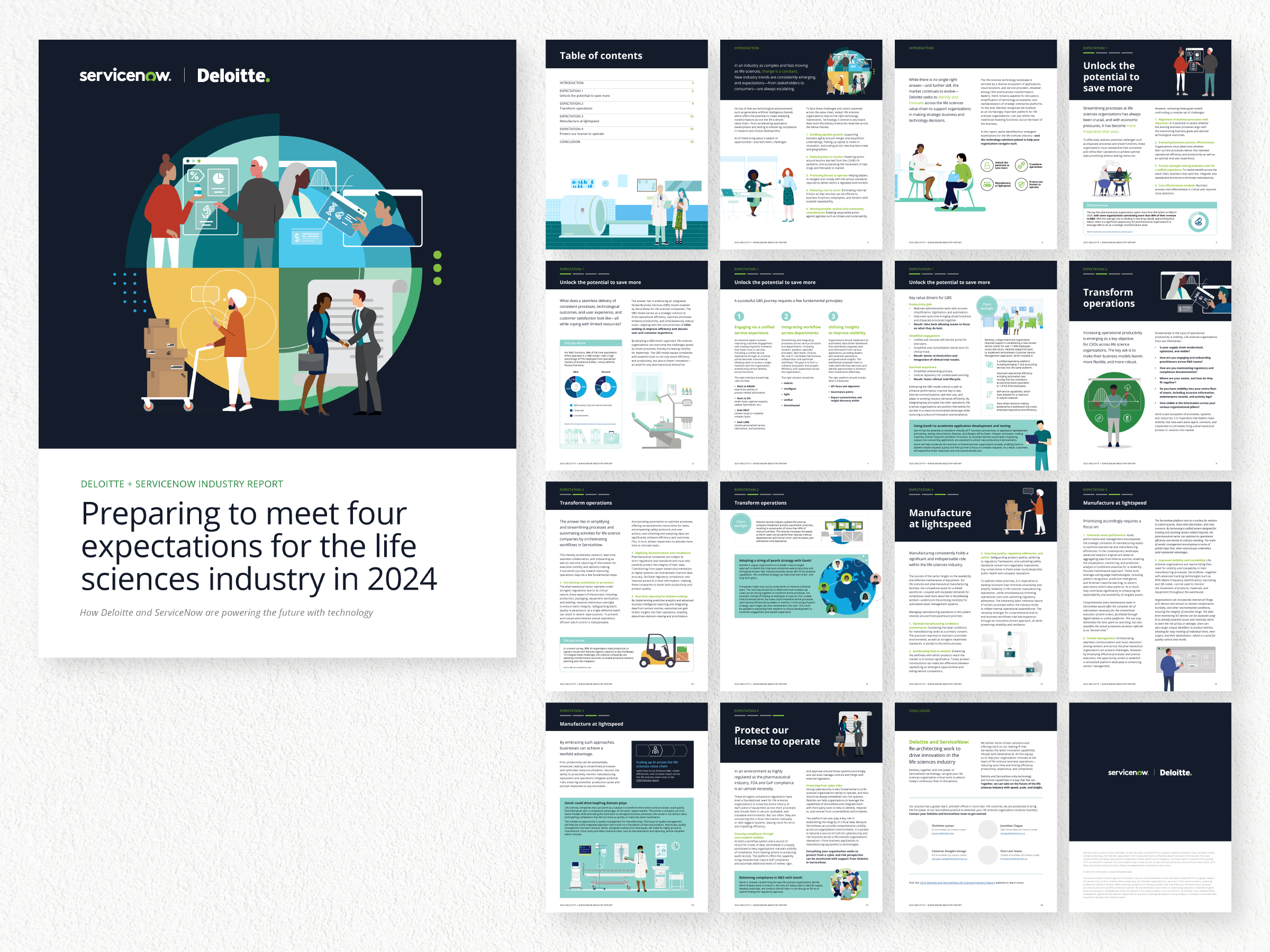Click the R&D pie chart on Unlock potential page
The width and height of the screenshot is (1270, 952).
[x=576, y=388]
